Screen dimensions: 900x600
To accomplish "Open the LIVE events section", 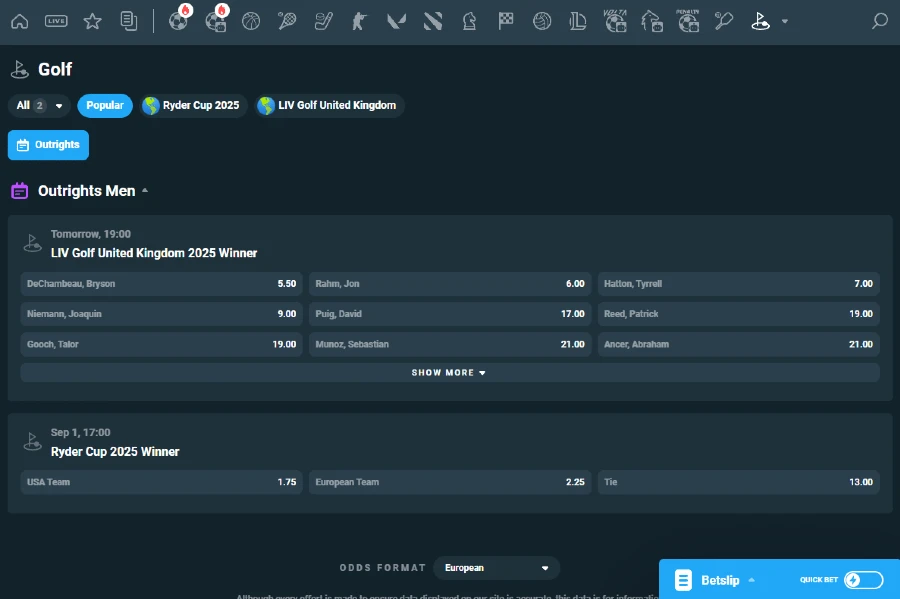I will coord(56,20).
